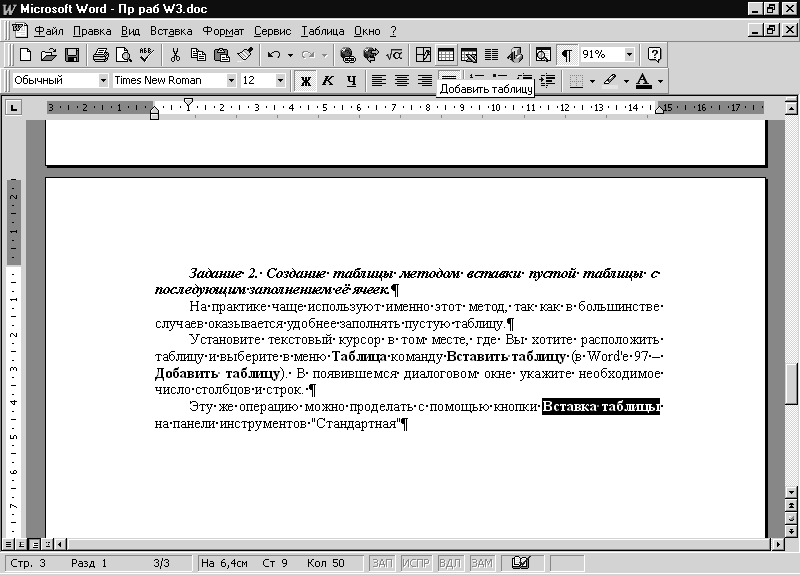Open the Times New Roman font dropdown
Image resolution: width=800 pixels, height=576 pixels.
coord(231,80)
